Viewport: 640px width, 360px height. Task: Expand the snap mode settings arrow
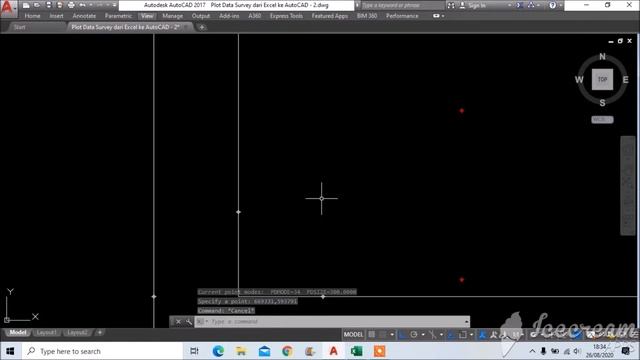pyautogui.click(x=392, y=335)
